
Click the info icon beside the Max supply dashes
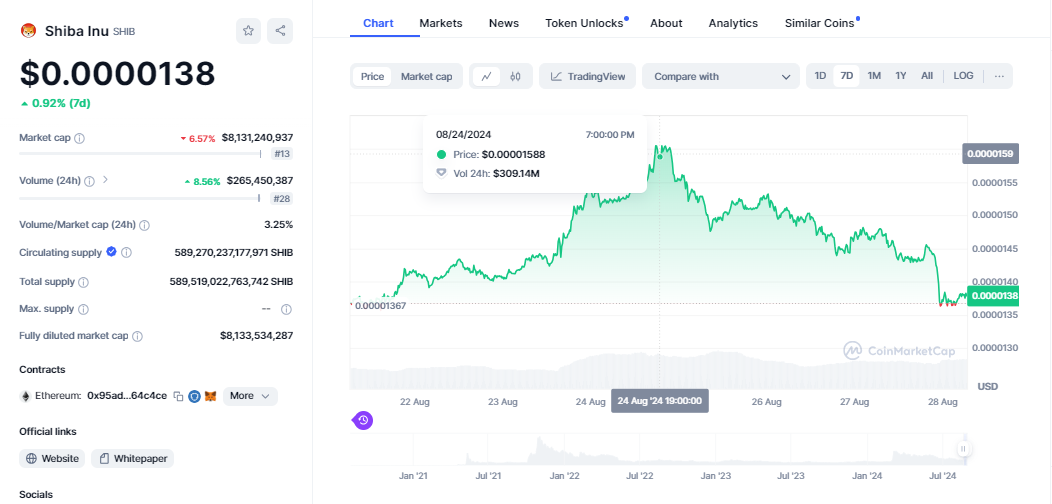[x=286, y=309]
